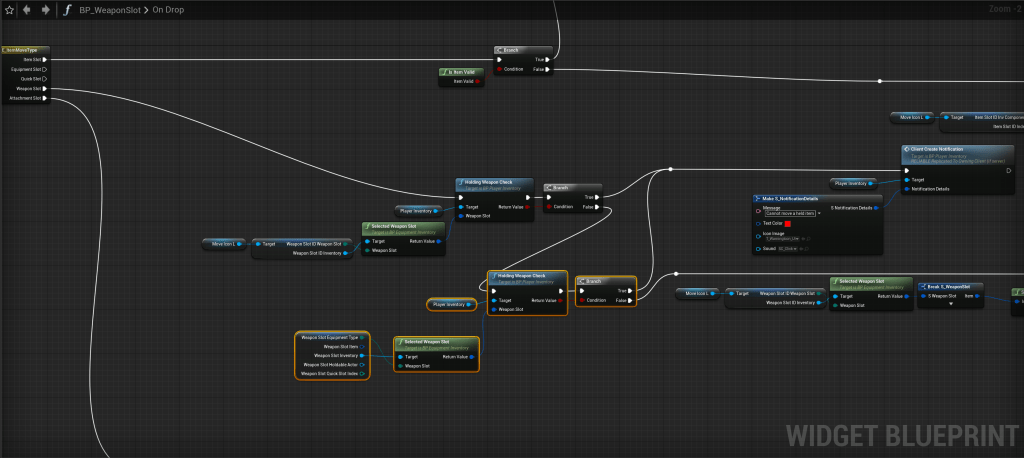Click the On Drop breadcrumb item
The image size is (1024, 458).
168,9
